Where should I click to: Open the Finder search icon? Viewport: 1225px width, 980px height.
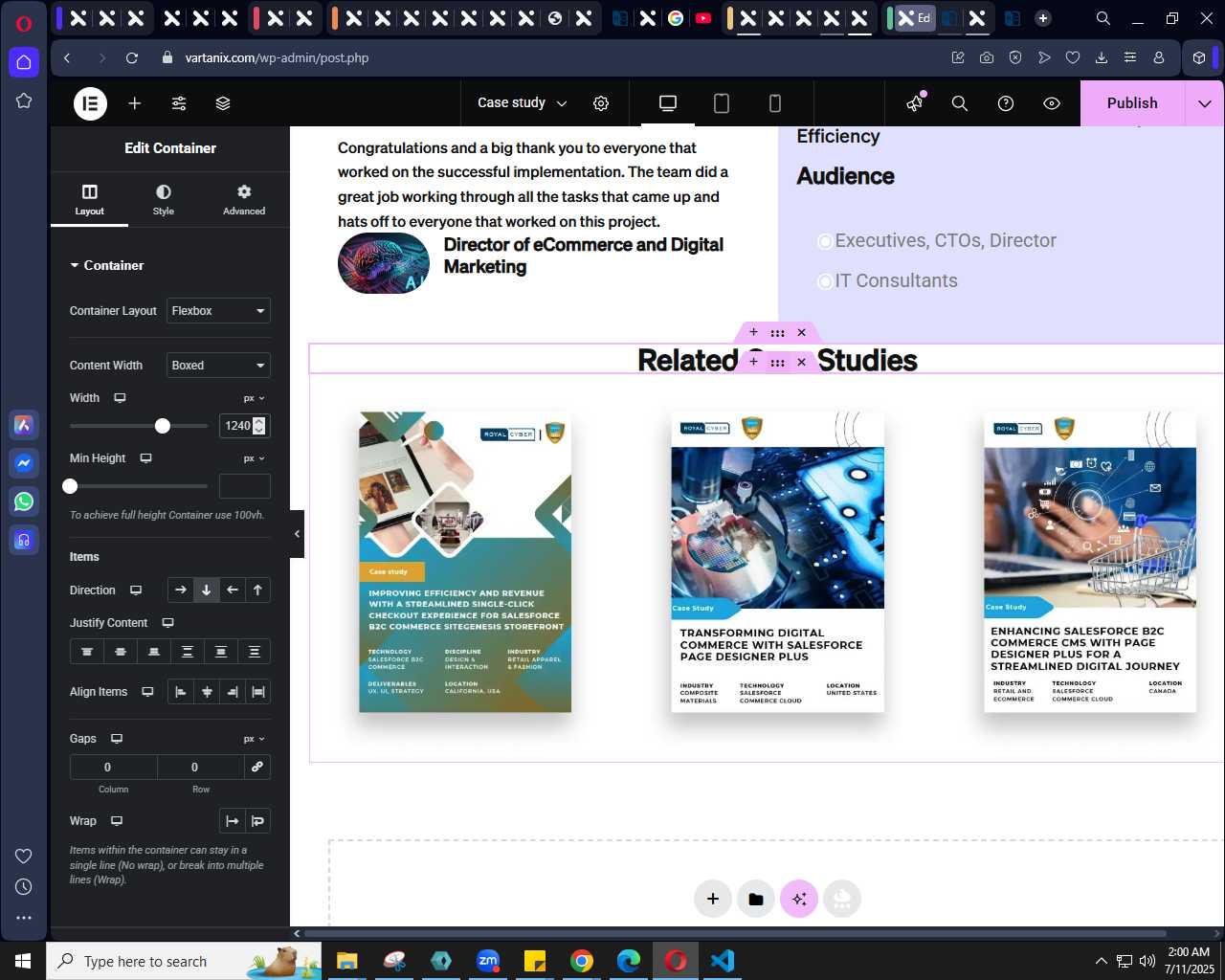click(x=960, y=103)
